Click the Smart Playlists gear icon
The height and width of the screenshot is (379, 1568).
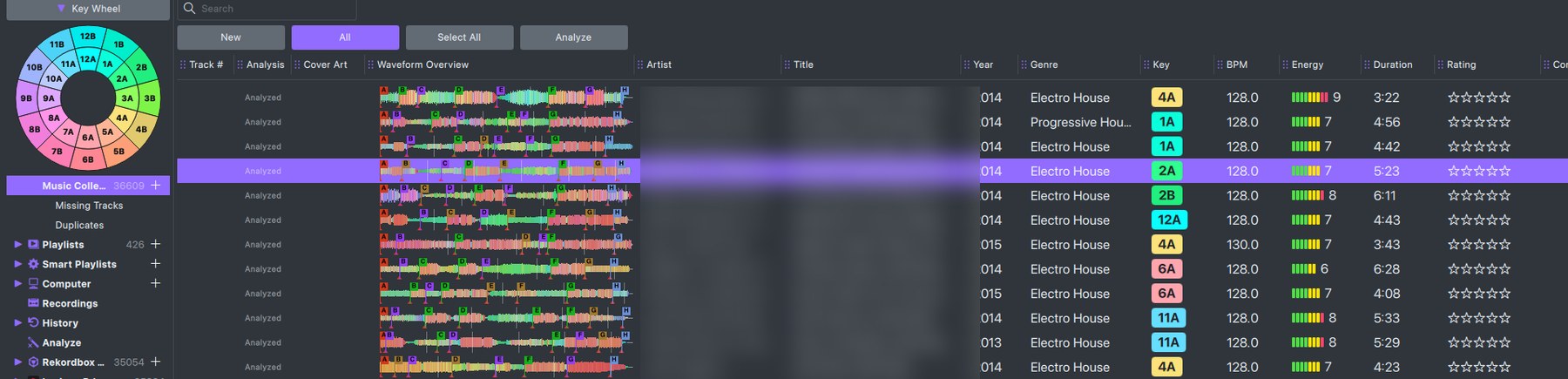click(33, 264)
